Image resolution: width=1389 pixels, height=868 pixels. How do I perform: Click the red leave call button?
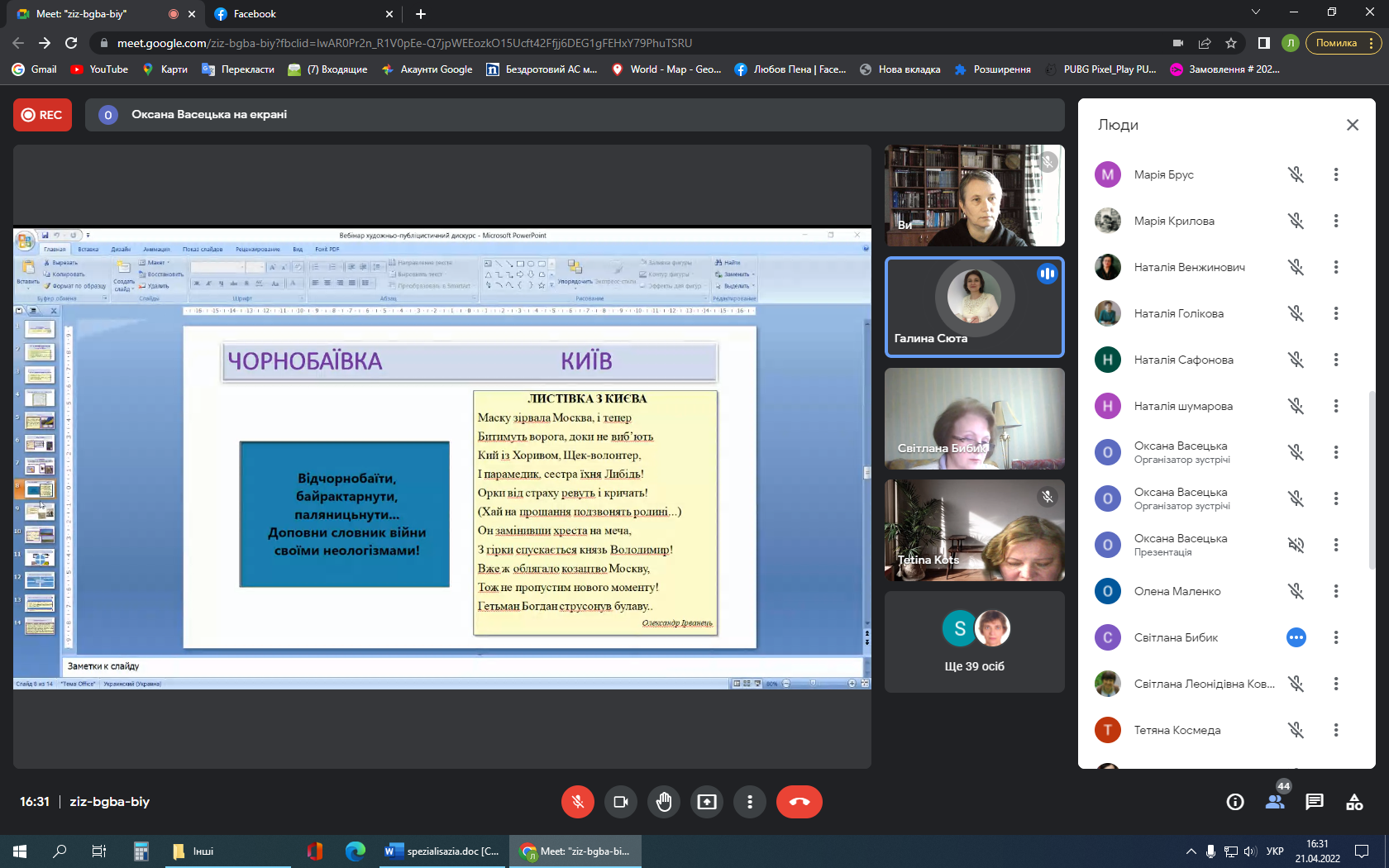coord(800,802)
